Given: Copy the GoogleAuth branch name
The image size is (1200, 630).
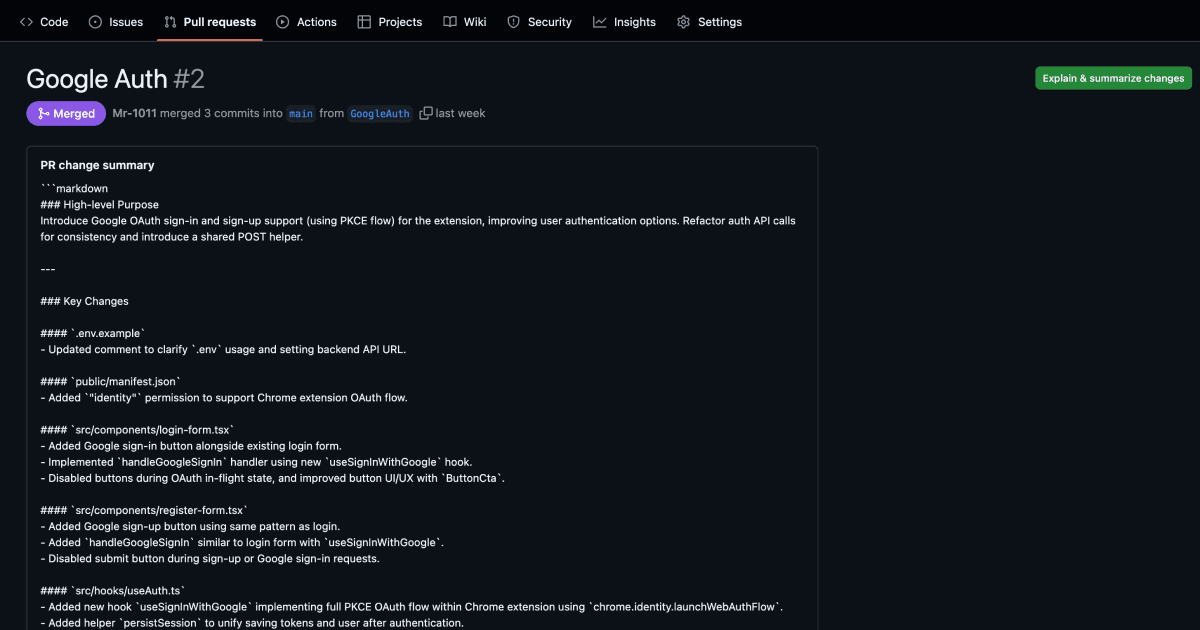Looking at the screenshot, I should (426, 114).
